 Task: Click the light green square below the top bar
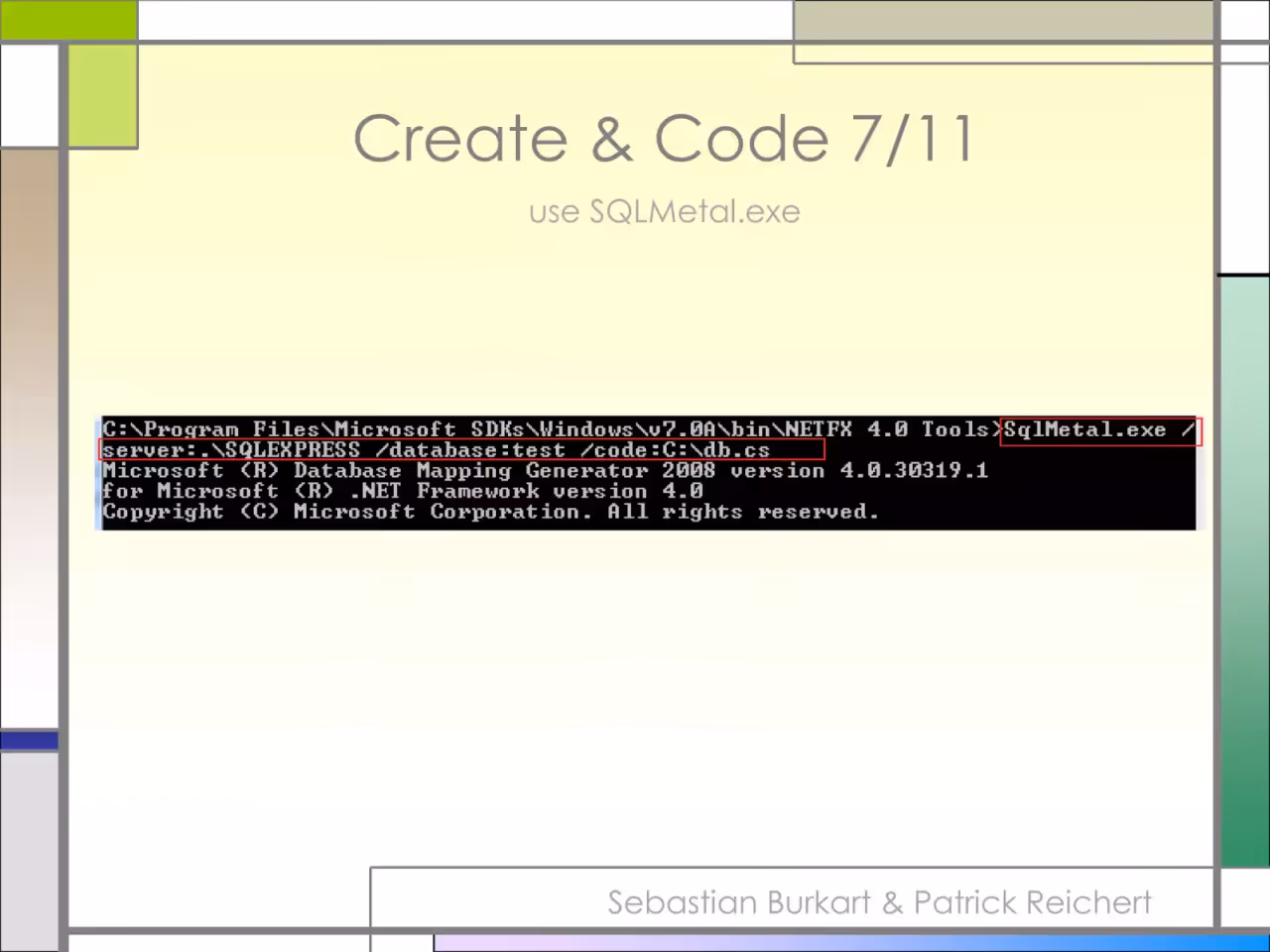[x=103, y=96]
